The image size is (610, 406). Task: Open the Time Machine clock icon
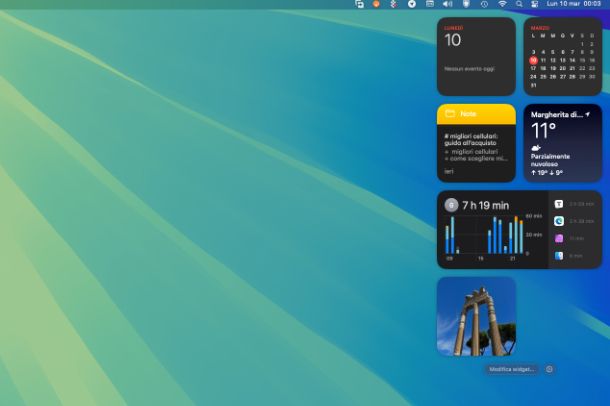(x=484, y=4)
